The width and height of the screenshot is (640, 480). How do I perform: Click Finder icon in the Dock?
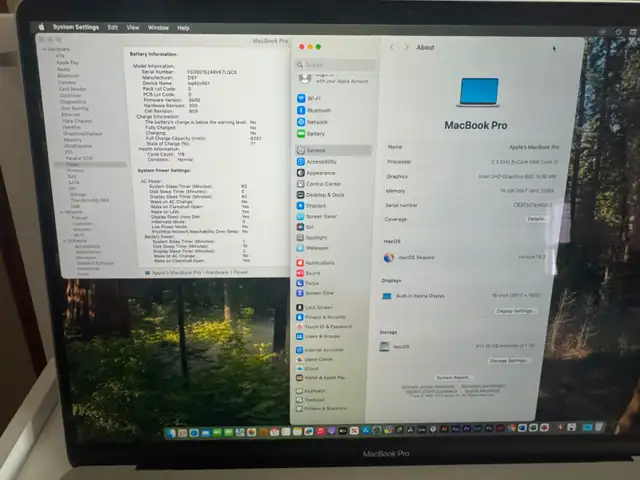pyautogui.click(x=171, y=433)
